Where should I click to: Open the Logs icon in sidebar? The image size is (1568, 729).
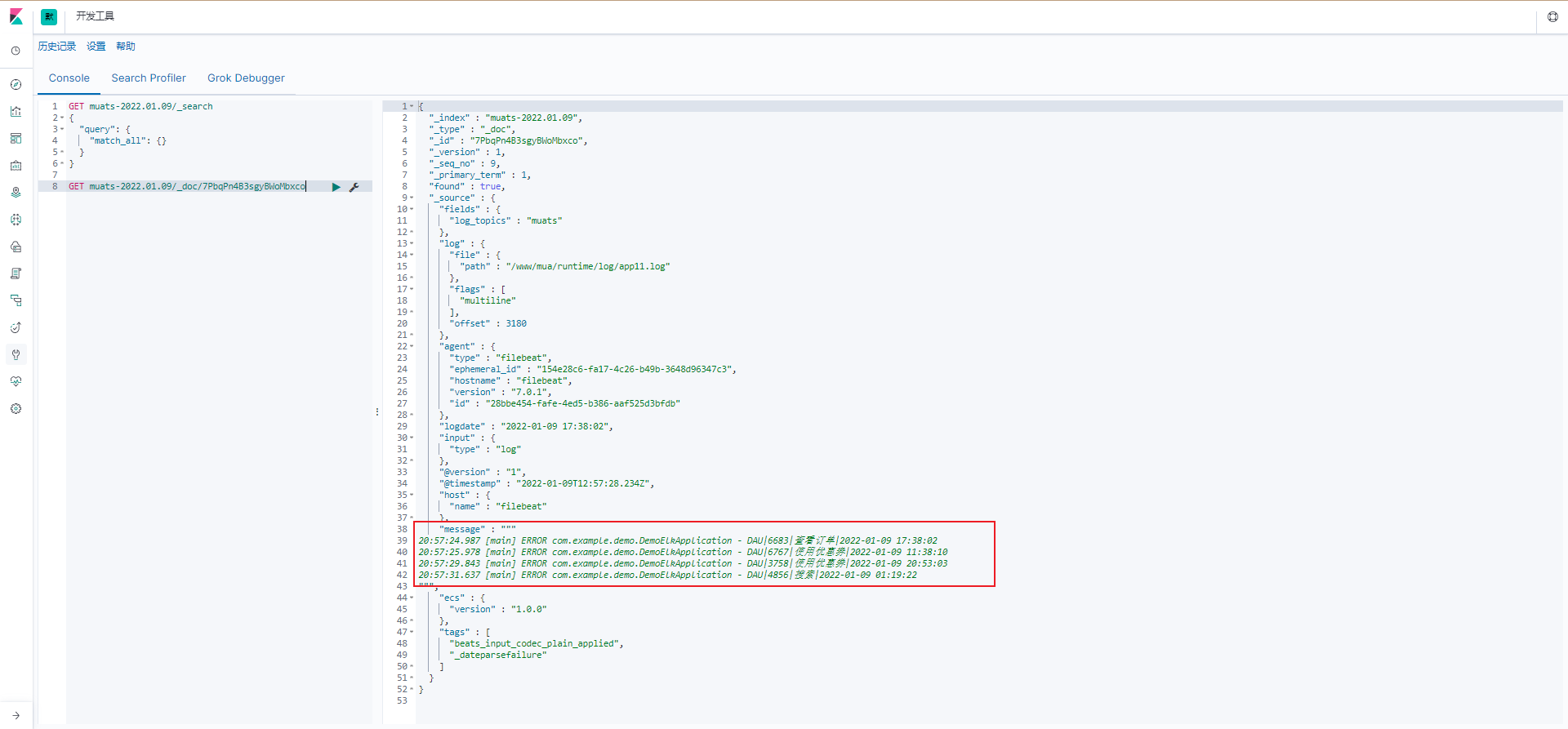(x=16, y=273)
